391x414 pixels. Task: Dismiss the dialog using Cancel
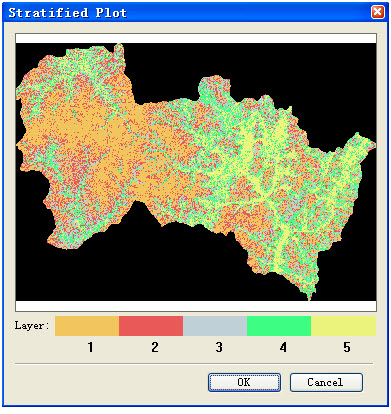tap(326, 382)
